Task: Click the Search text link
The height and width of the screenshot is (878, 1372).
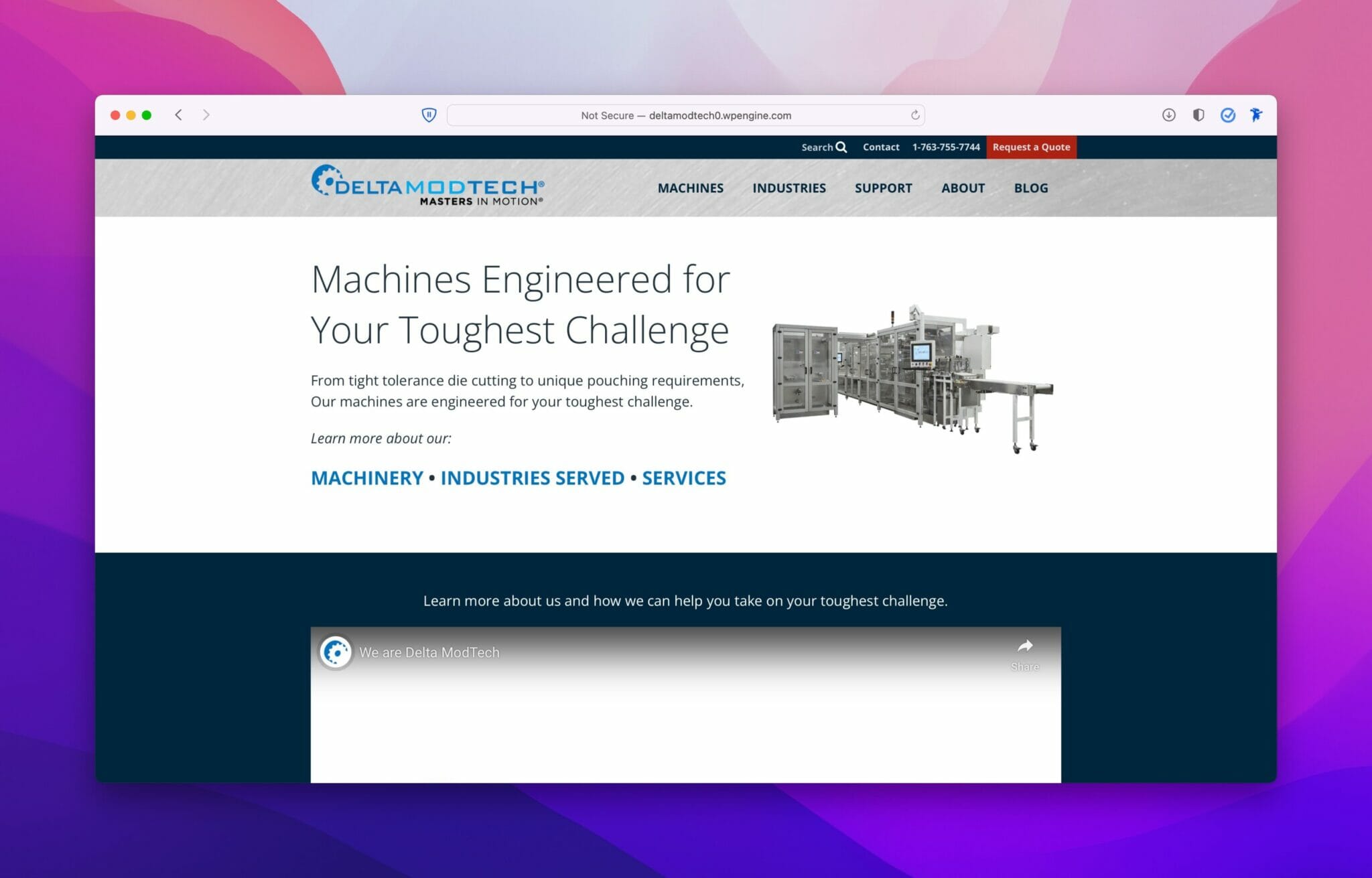Action: (x=817, y=147)
